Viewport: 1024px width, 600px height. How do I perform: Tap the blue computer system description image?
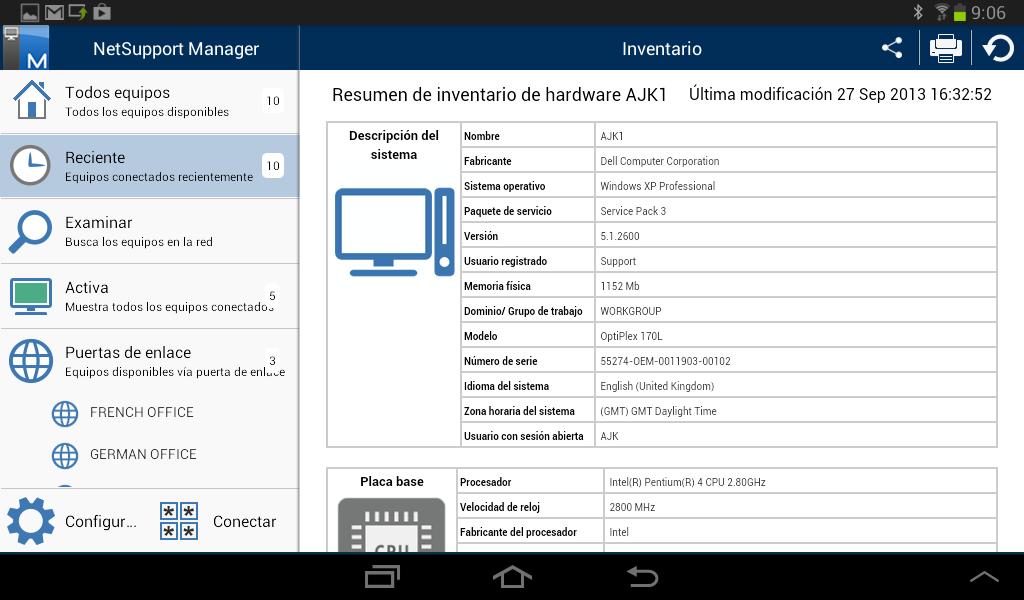point(394,232)
